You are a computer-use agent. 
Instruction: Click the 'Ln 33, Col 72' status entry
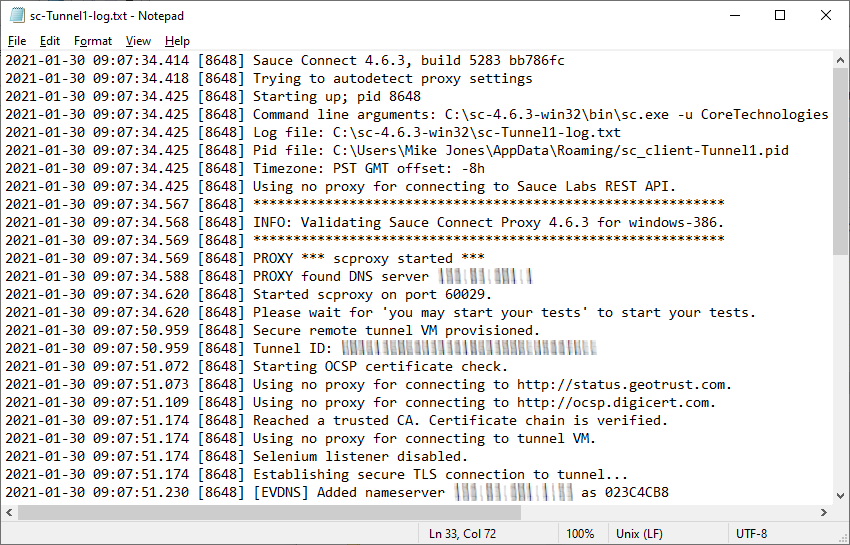462,534
